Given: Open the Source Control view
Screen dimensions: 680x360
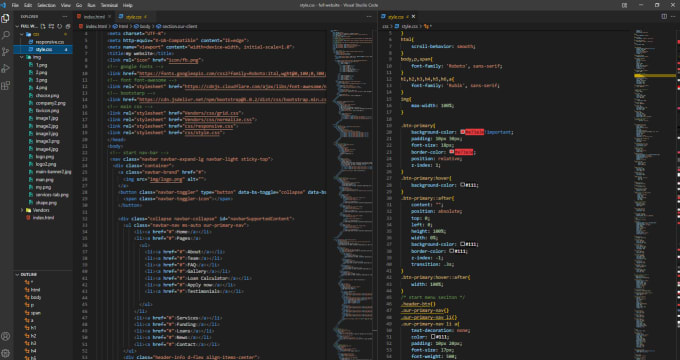Looking at the screenshot, I should [6, 52].
